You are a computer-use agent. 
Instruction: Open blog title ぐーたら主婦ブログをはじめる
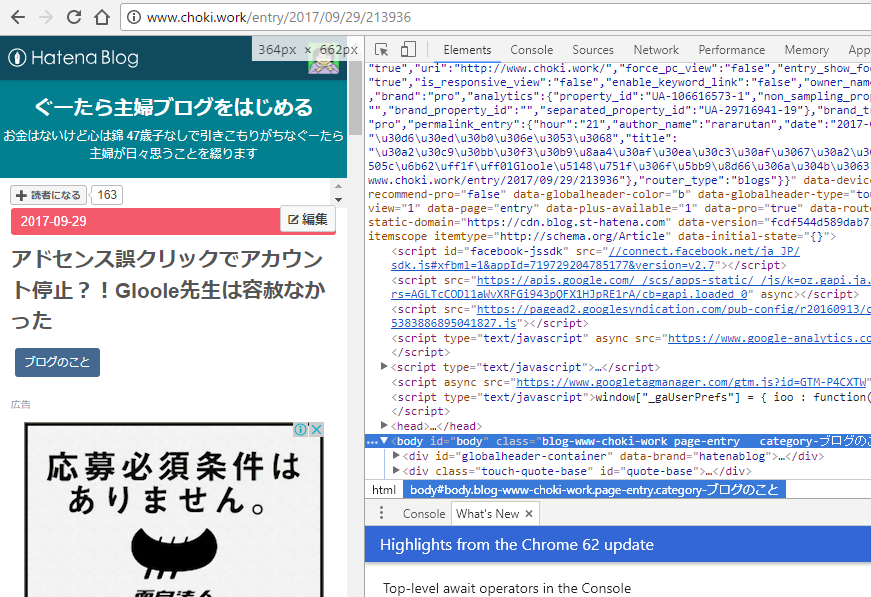point(173,107)
